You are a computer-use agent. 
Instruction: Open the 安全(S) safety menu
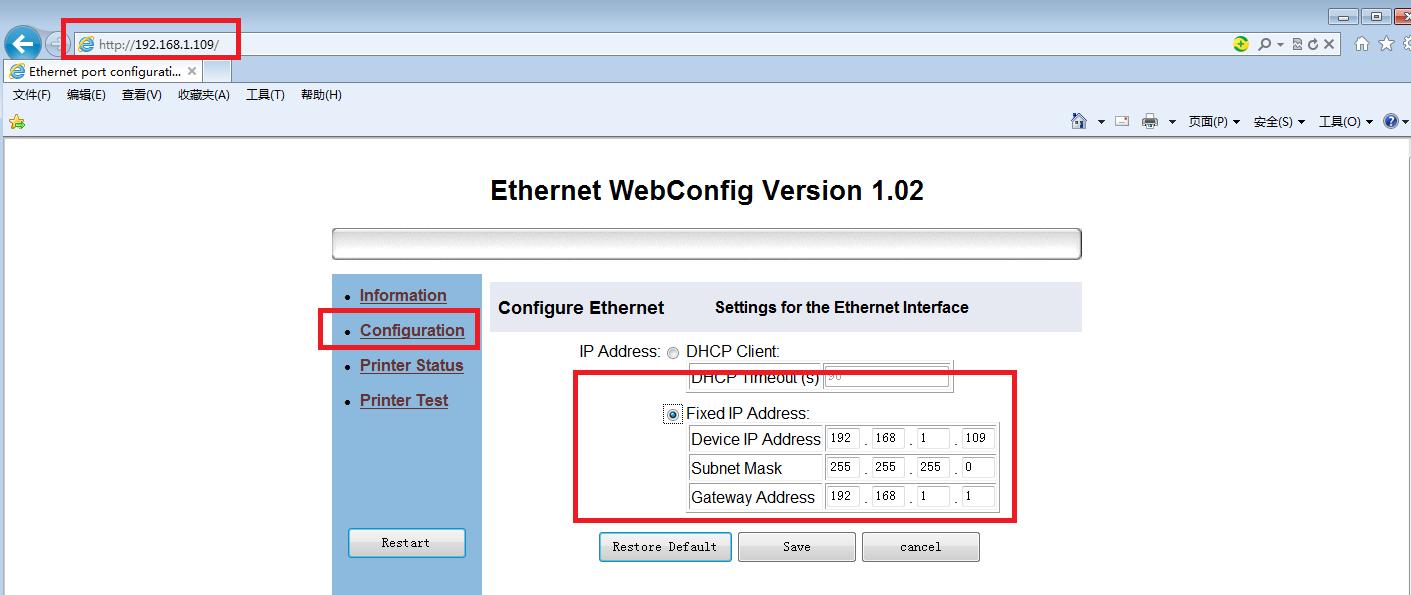tap(1279, 122)
